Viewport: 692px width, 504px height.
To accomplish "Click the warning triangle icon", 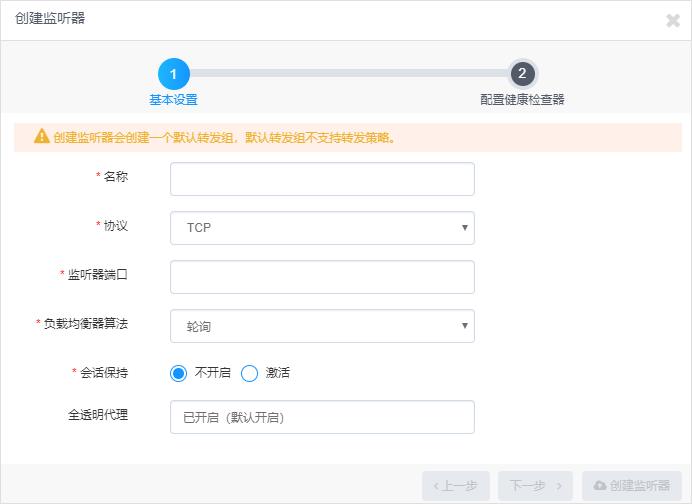I will pos(42,136).
